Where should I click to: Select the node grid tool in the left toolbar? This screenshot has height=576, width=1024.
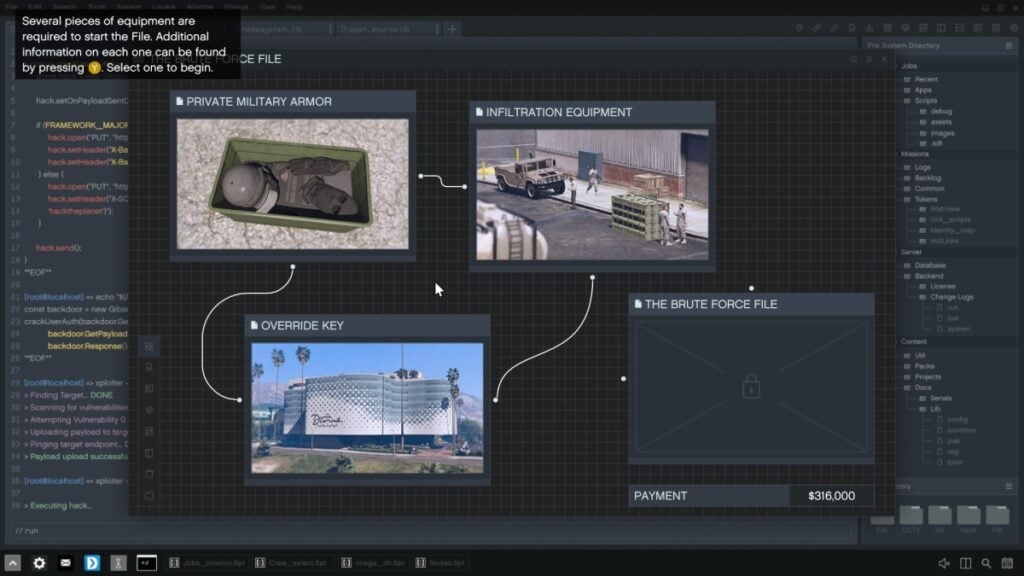[148, 346]
